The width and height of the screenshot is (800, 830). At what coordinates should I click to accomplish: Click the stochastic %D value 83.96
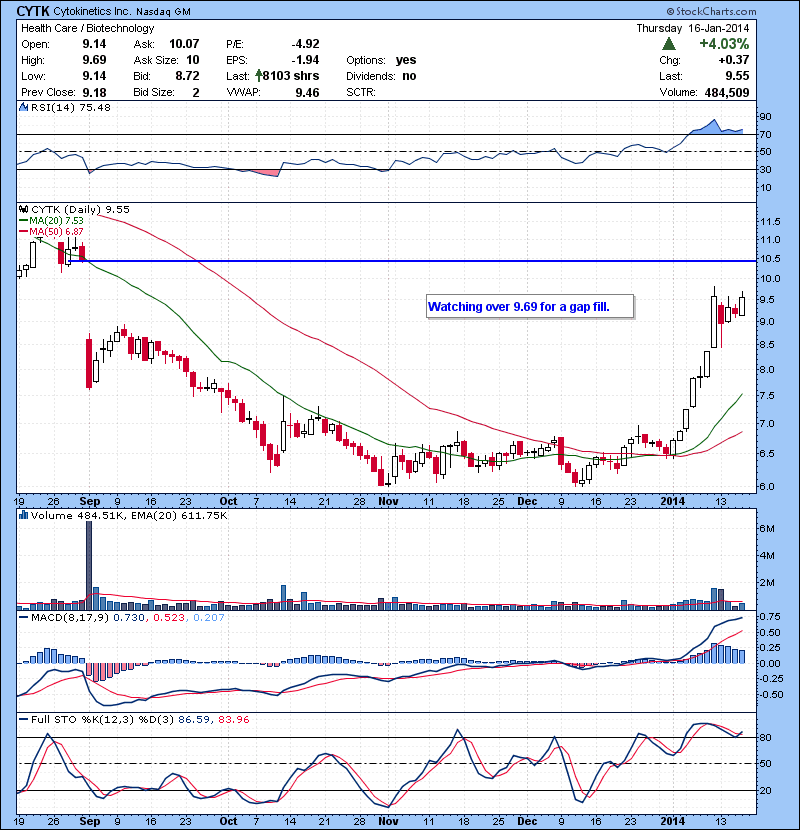233,719
